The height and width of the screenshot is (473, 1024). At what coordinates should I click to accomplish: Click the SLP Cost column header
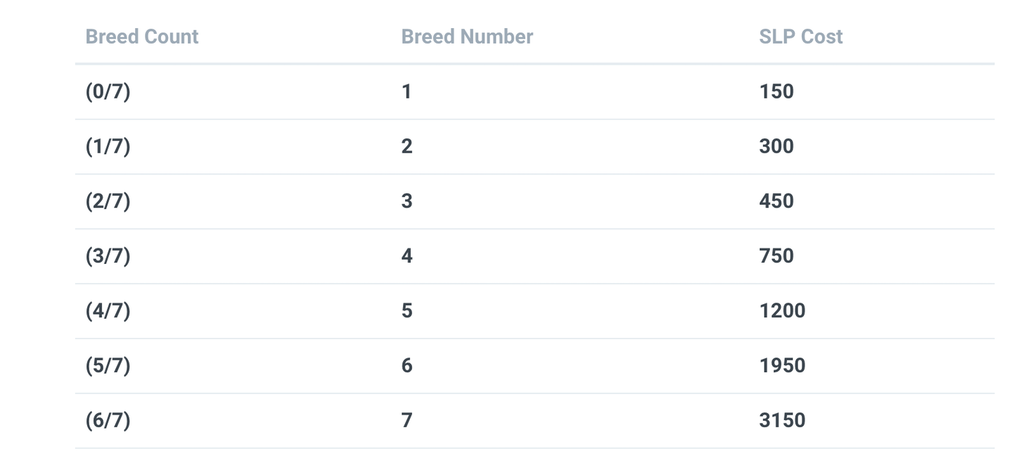coord(801,37)
